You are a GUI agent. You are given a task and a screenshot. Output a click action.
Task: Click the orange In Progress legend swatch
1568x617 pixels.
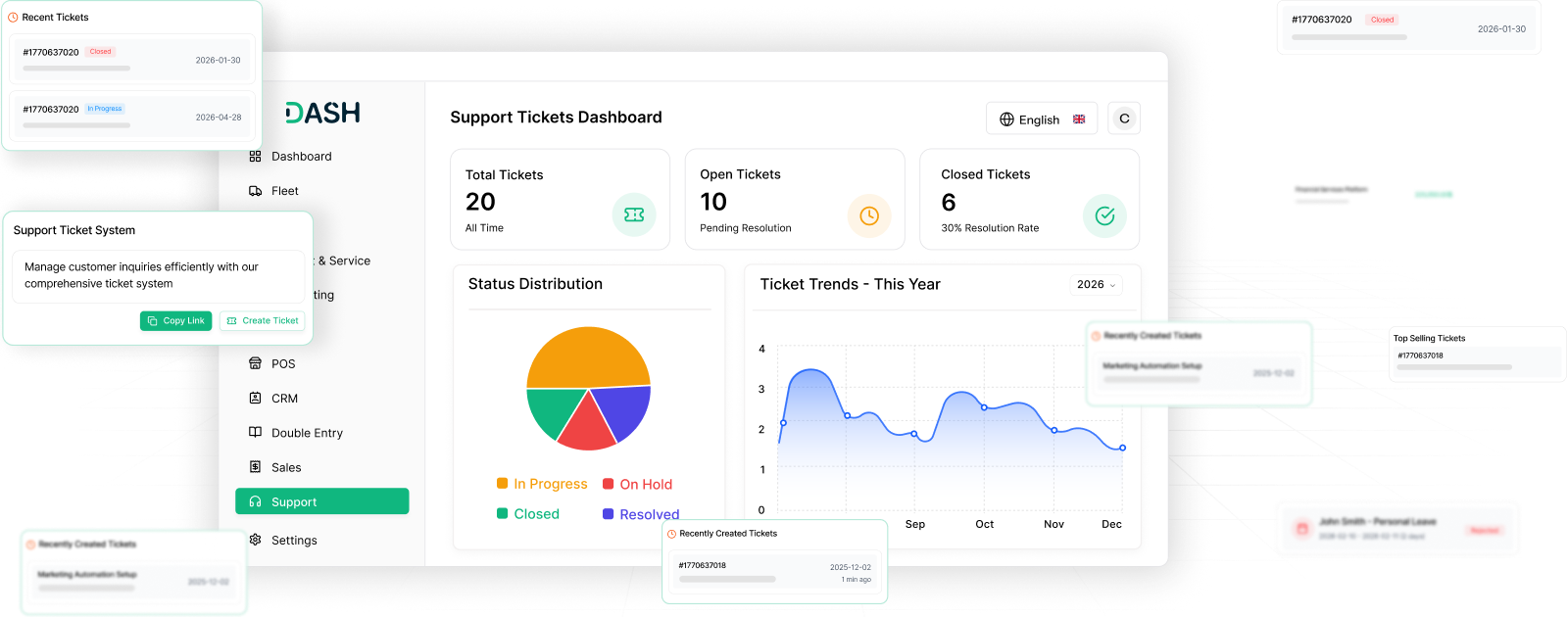point(502,483)
